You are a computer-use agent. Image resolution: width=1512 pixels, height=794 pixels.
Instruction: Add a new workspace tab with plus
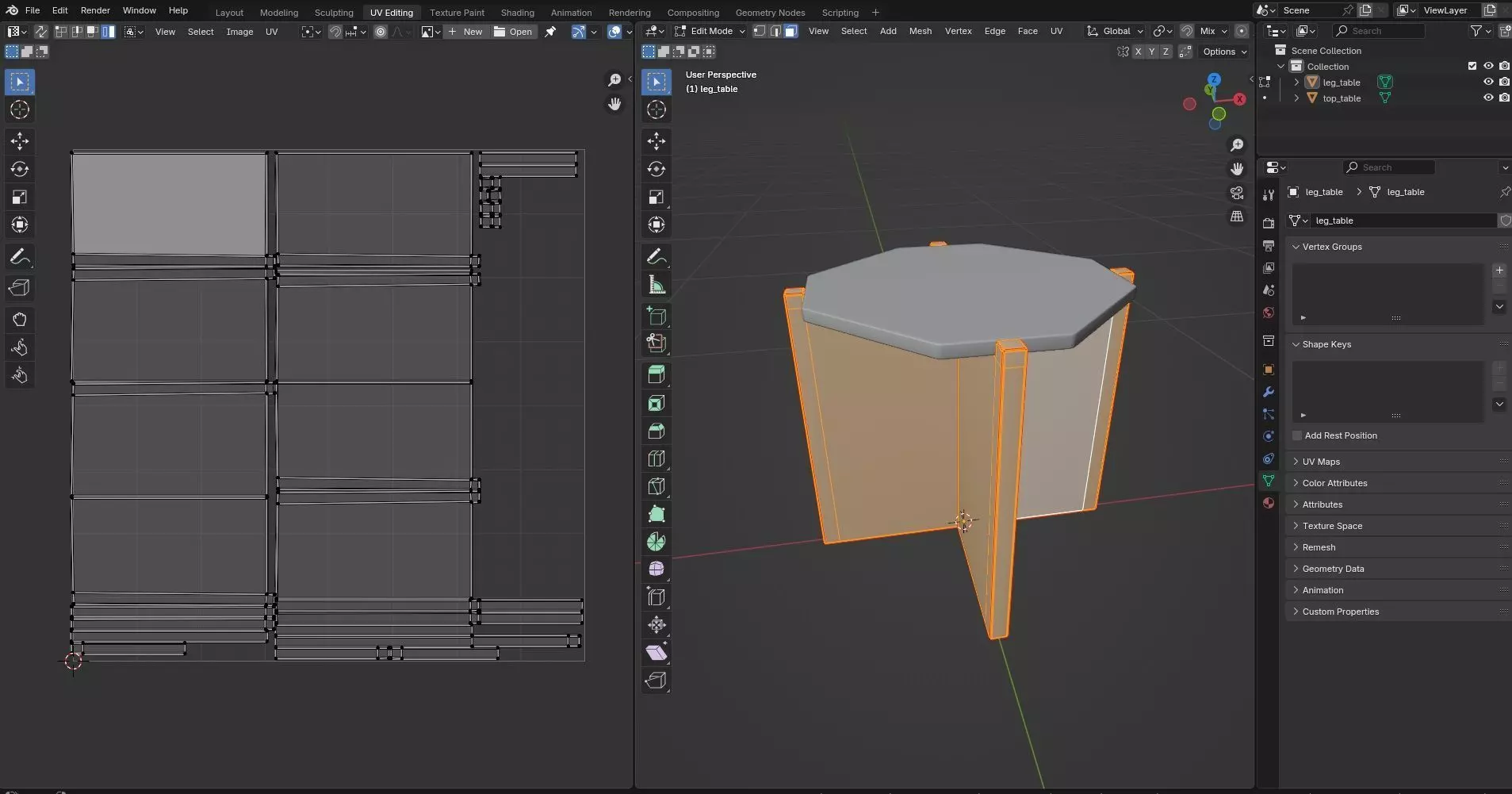click(x=875, y=12)
